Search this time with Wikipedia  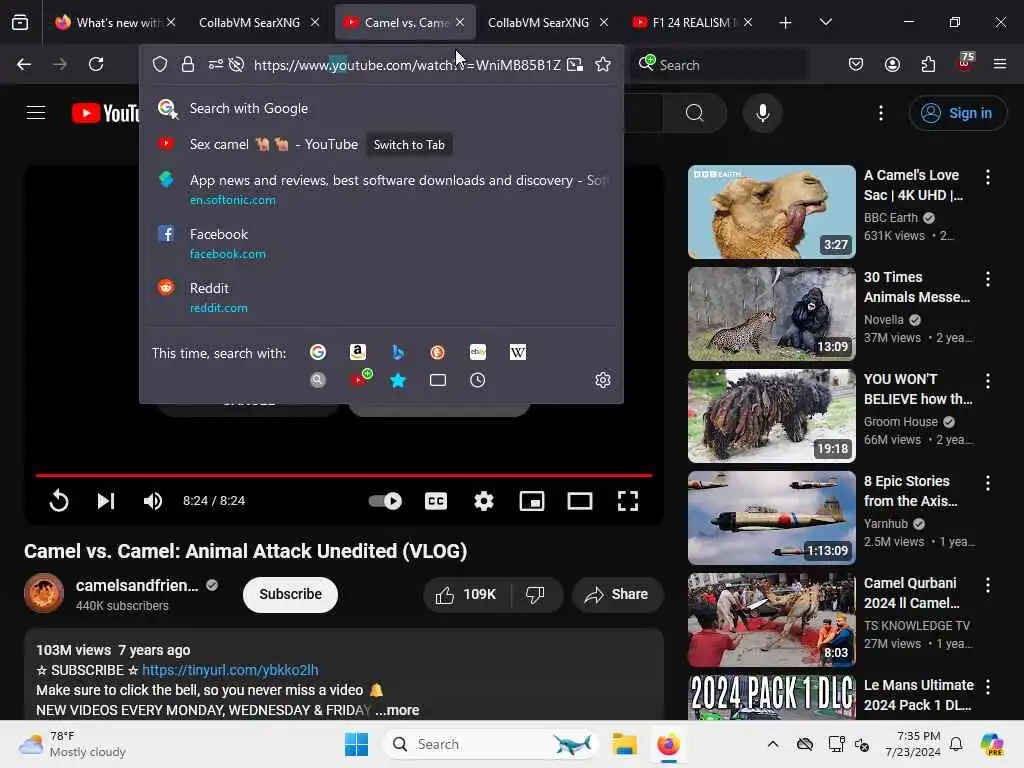tap(518, 353)
